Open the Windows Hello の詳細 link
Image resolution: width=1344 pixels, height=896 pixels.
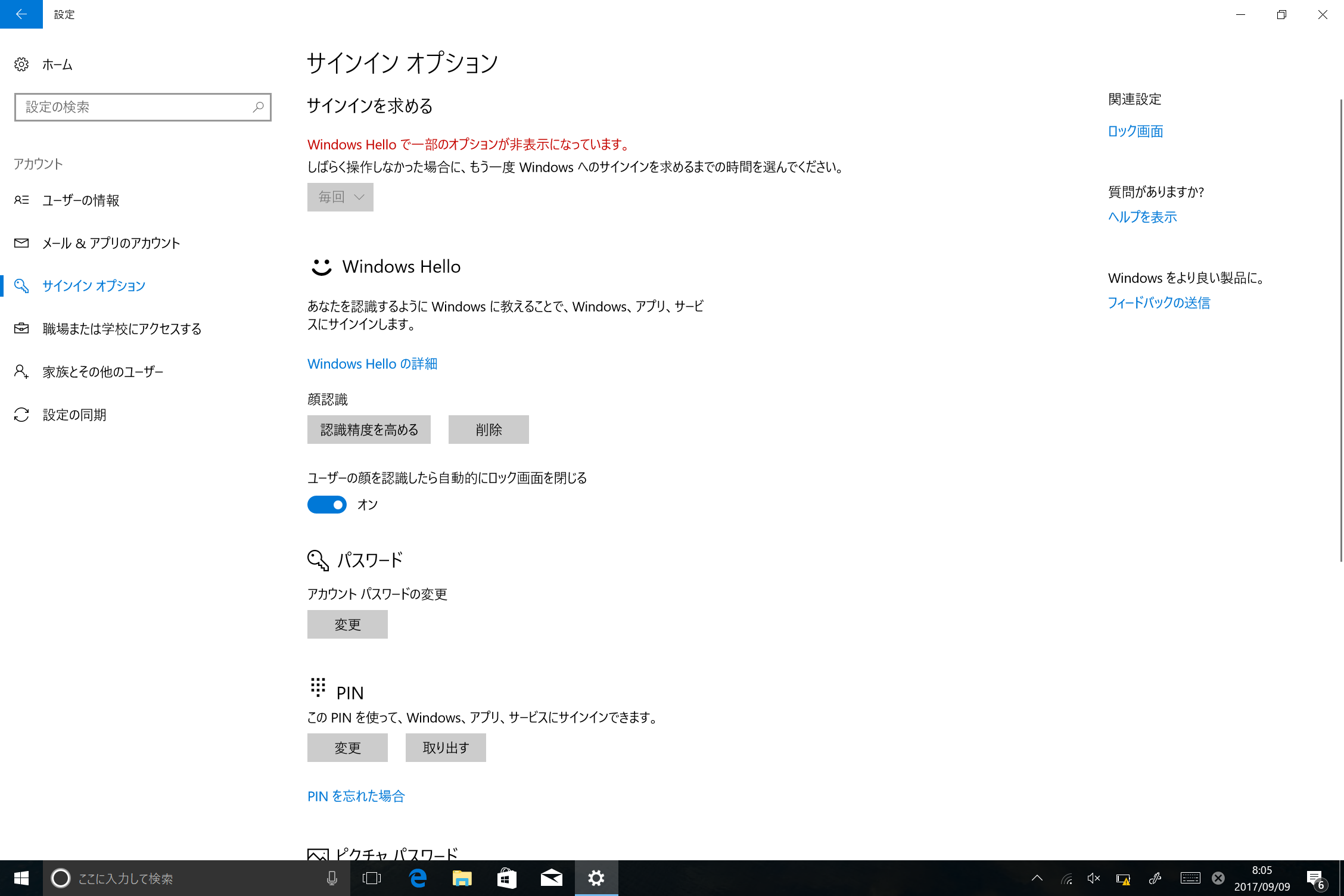[x=372, y=363]
